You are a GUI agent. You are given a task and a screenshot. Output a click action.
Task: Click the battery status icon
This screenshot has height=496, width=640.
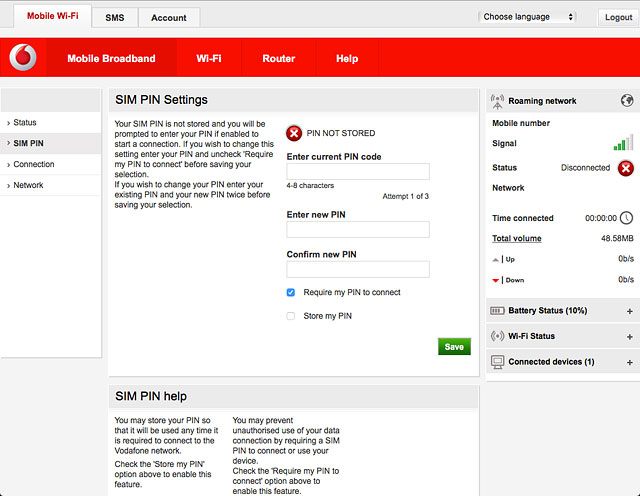(x=497, y=311)
